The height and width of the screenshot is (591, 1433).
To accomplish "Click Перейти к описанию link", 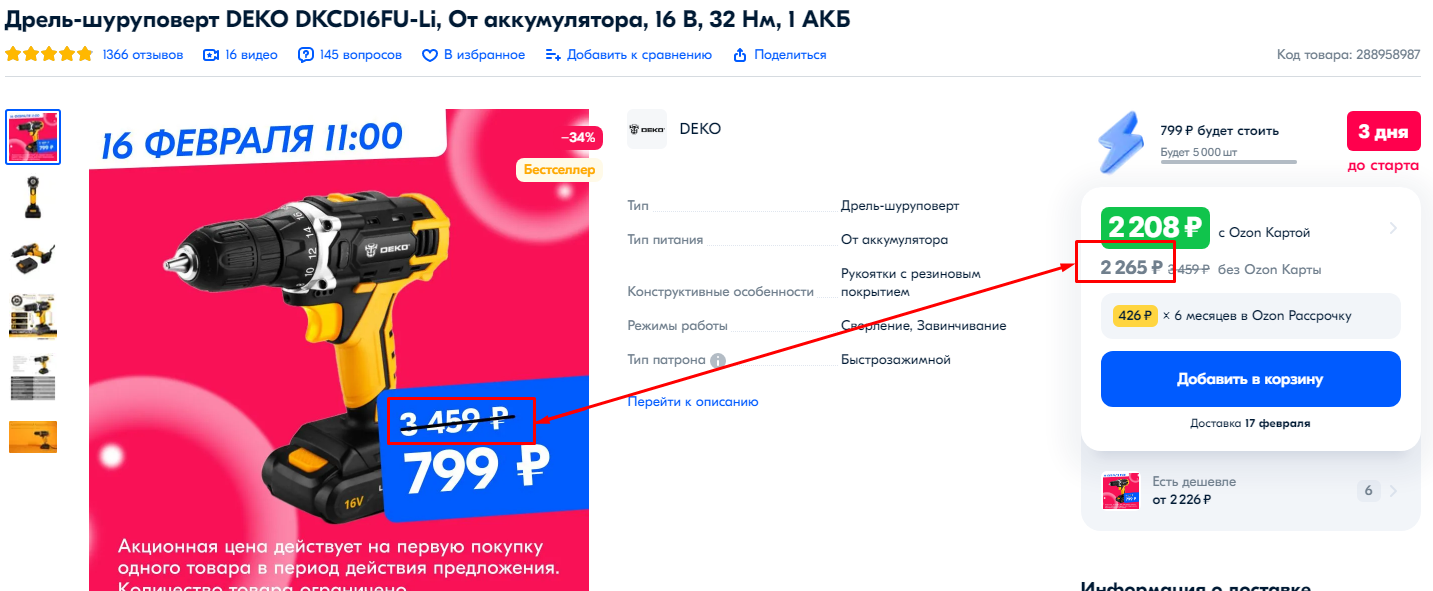I will 693,402.
